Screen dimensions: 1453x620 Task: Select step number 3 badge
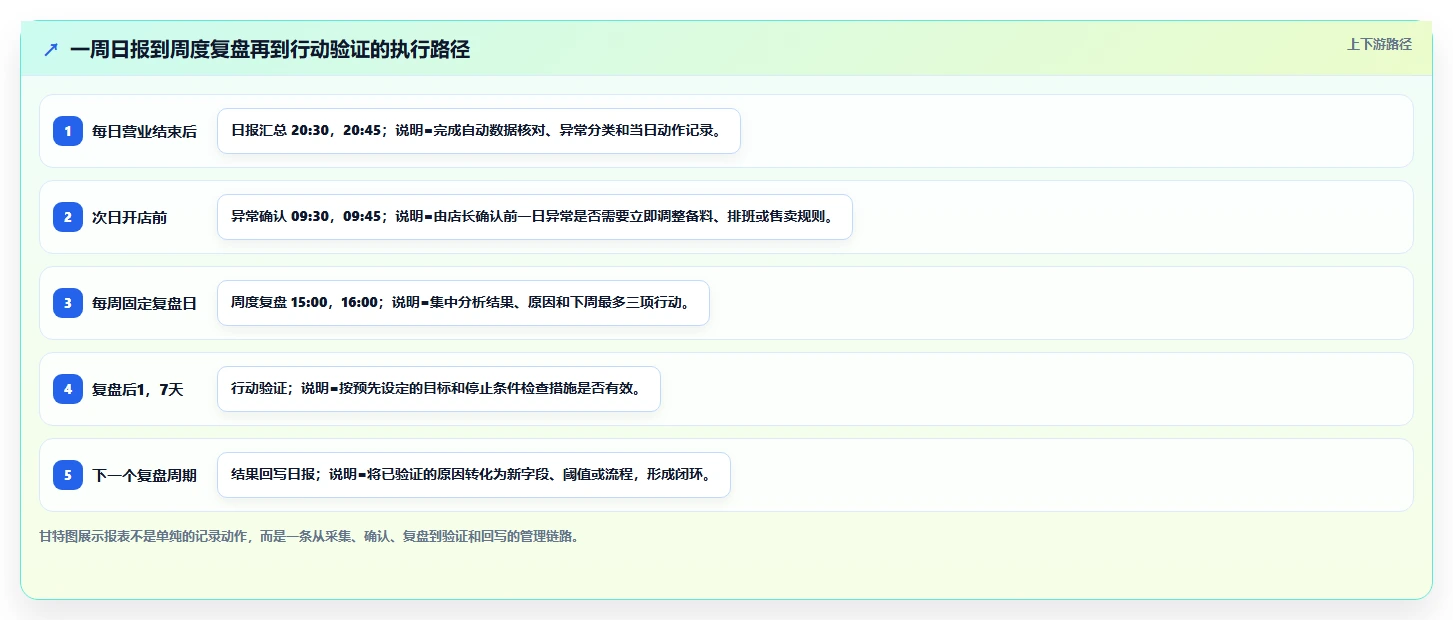click(68, 303)
